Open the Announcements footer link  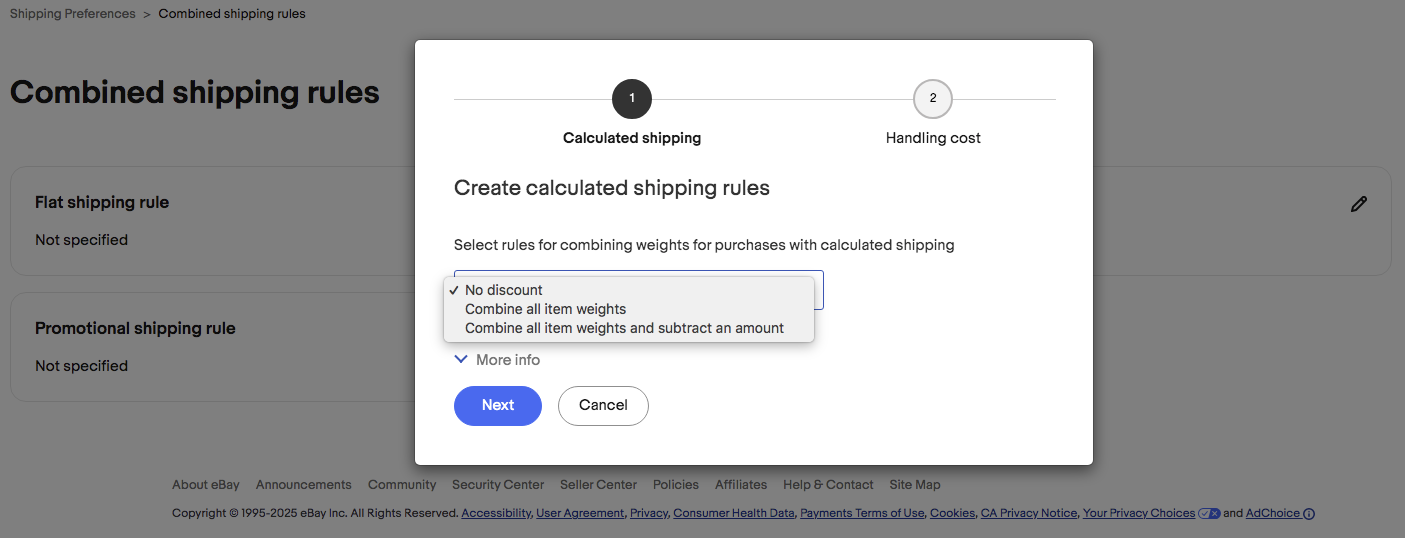tap(304, 485)
